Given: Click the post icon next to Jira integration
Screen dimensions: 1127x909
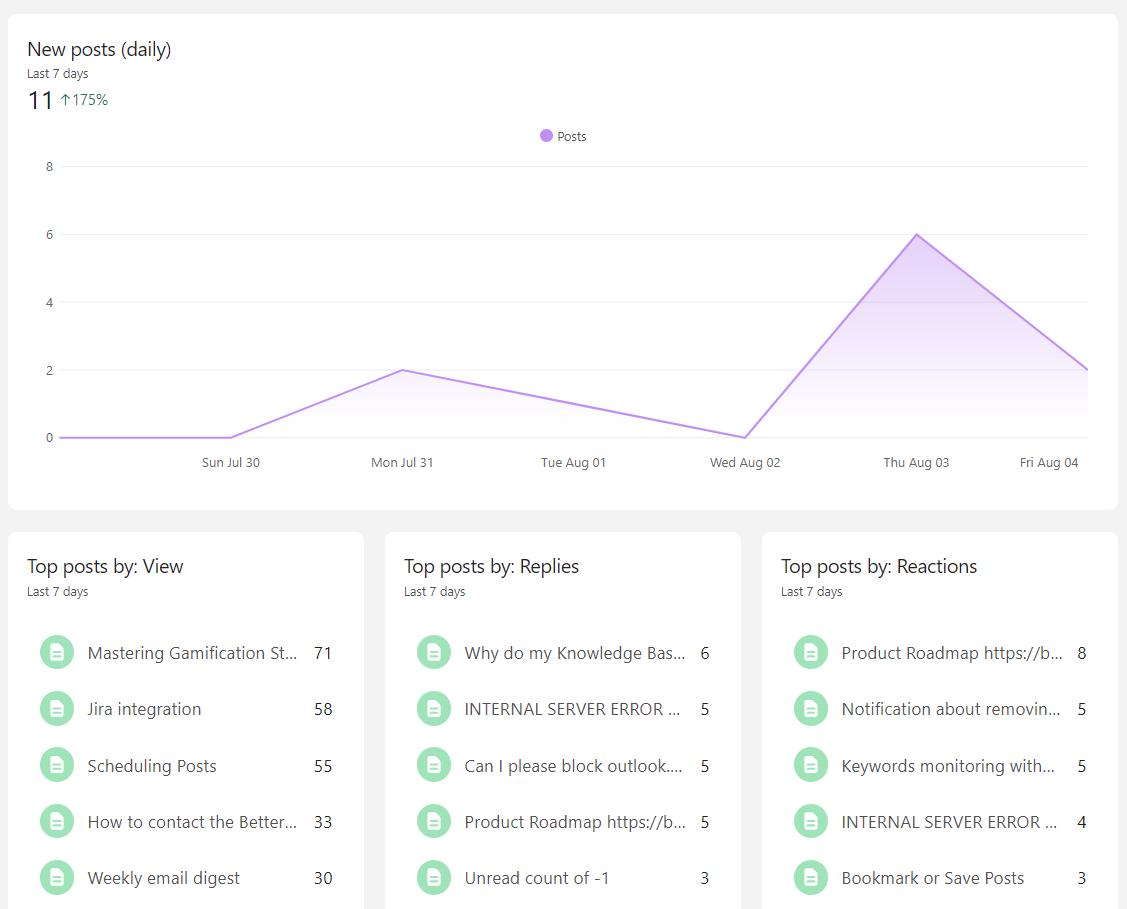Looking at the screenshot, I should (57, 709).
